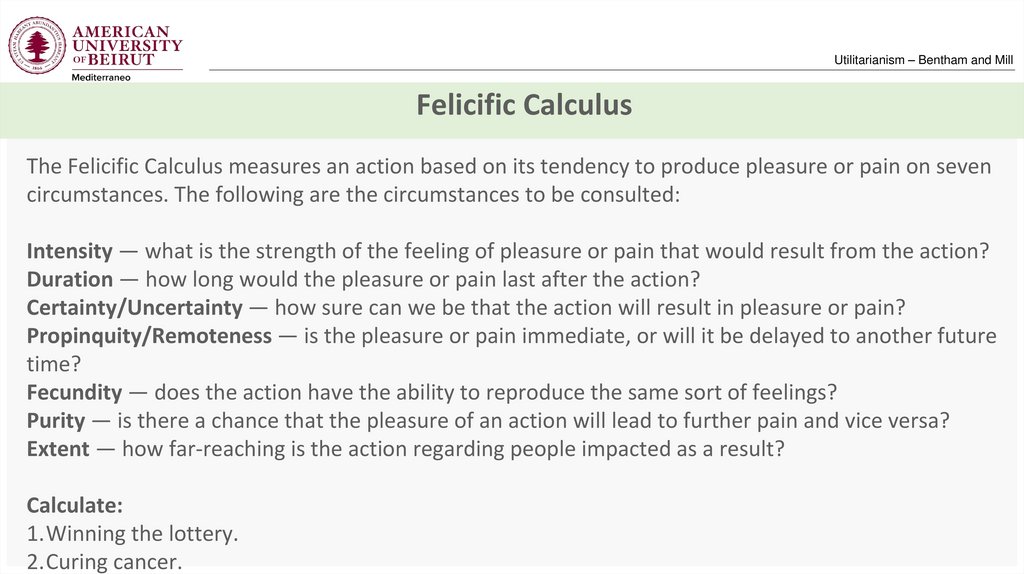Screen dimensions: 1024x574
Task: Click the "Utilitarianism – Bentham and Mill" header
Action: click(x=923, y=61)
